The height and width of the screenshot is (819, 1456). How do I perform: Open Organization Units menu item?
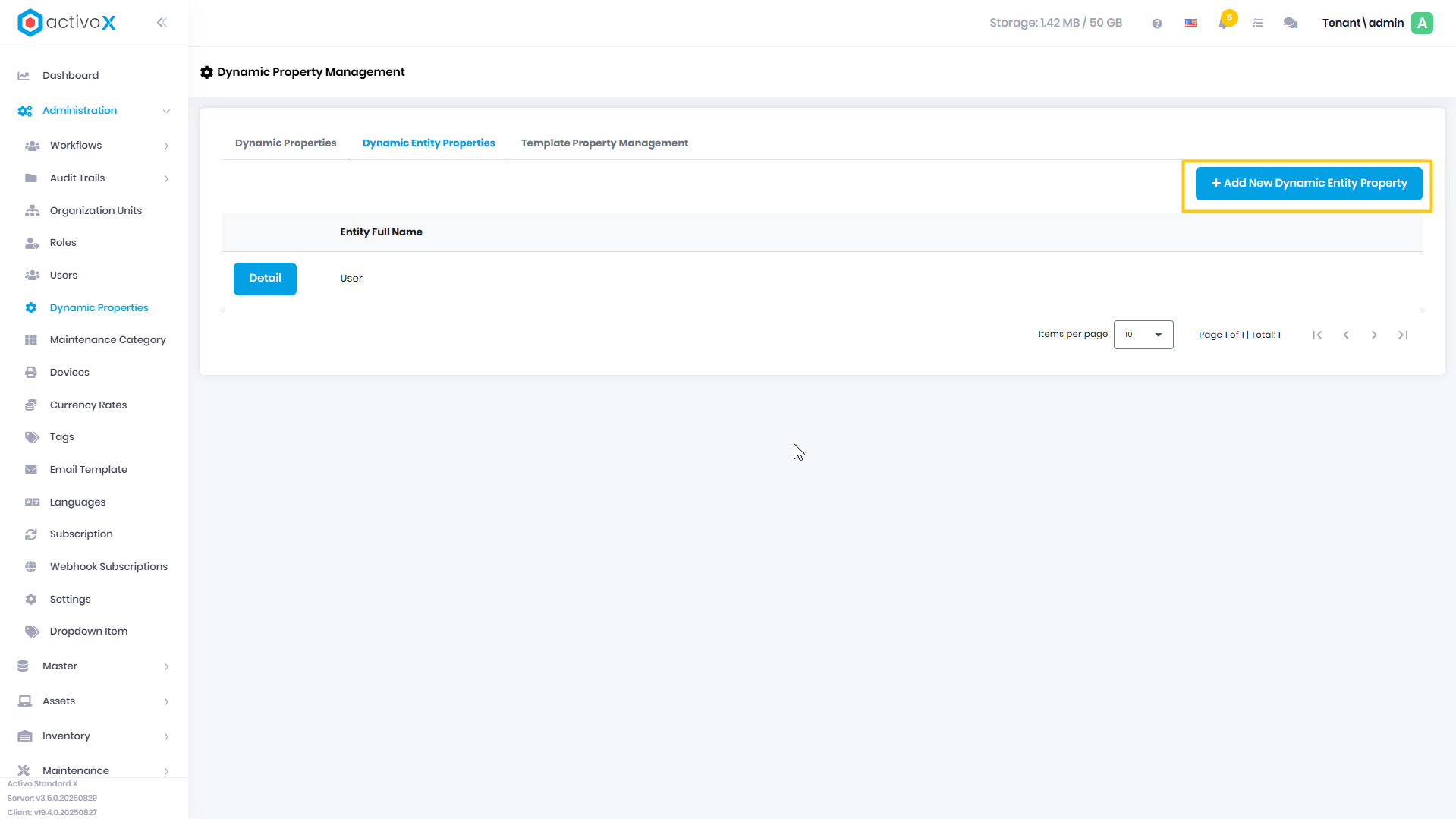click(x=96, y=211)
